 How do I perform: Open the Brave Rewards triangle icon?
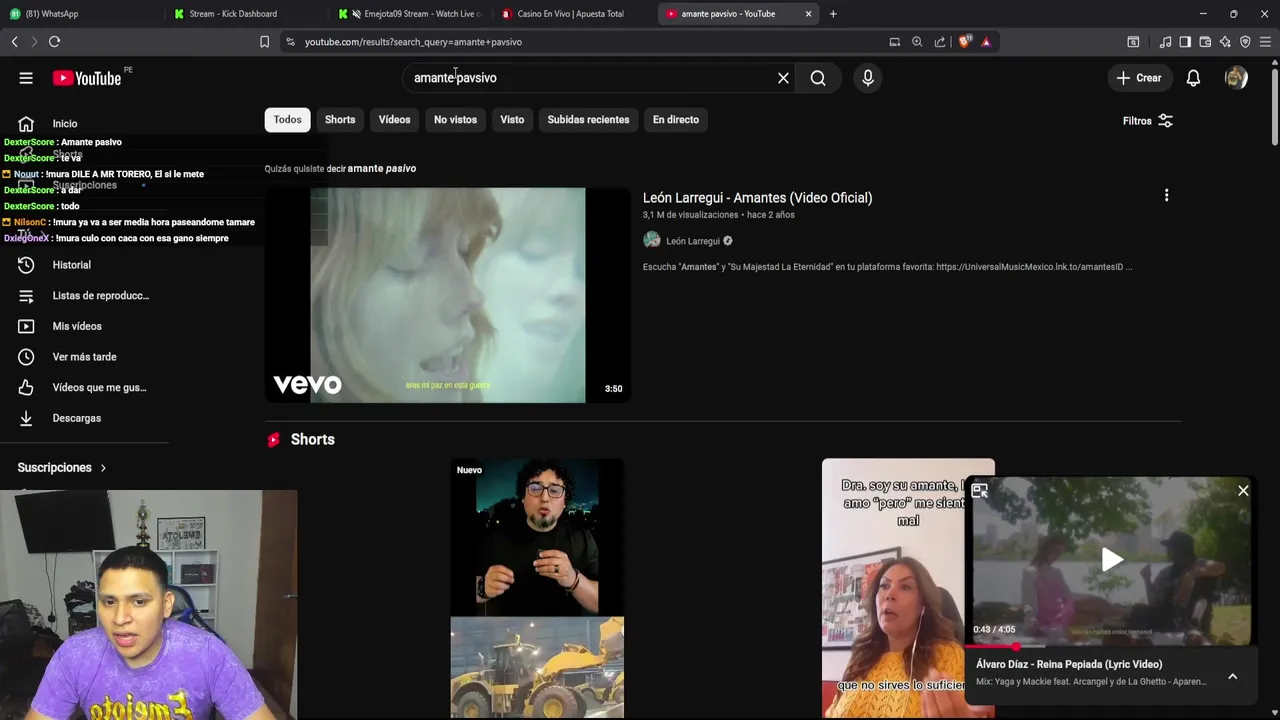pos(986,42)
